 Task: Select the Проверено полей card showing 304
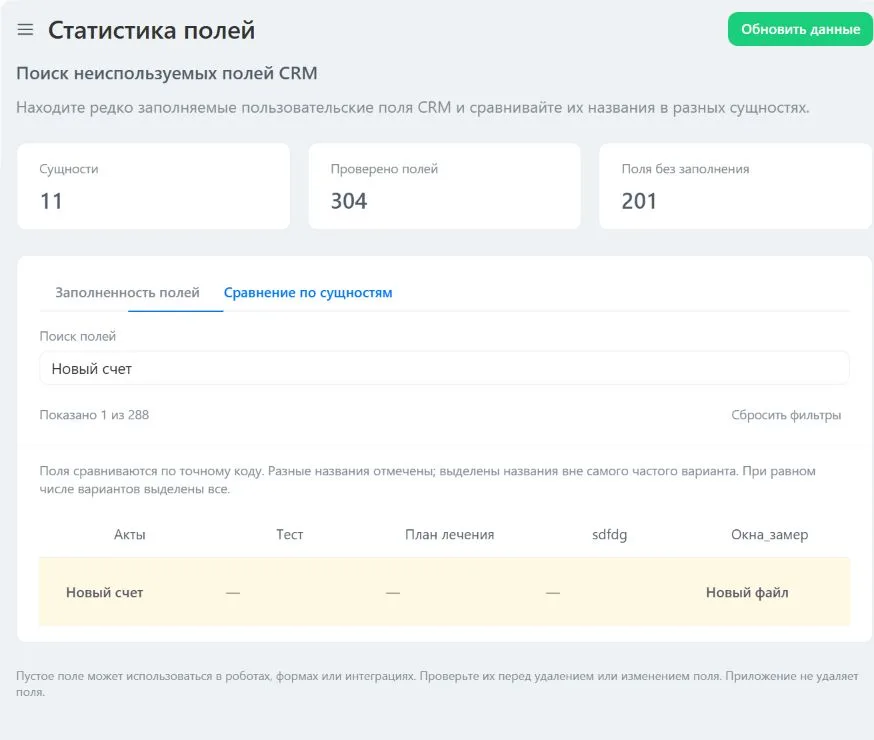click(444, 186)
